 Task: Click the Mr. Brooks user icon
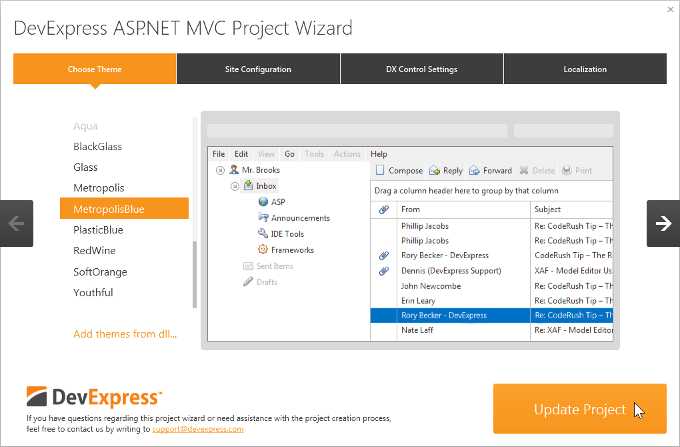(234, 170)
